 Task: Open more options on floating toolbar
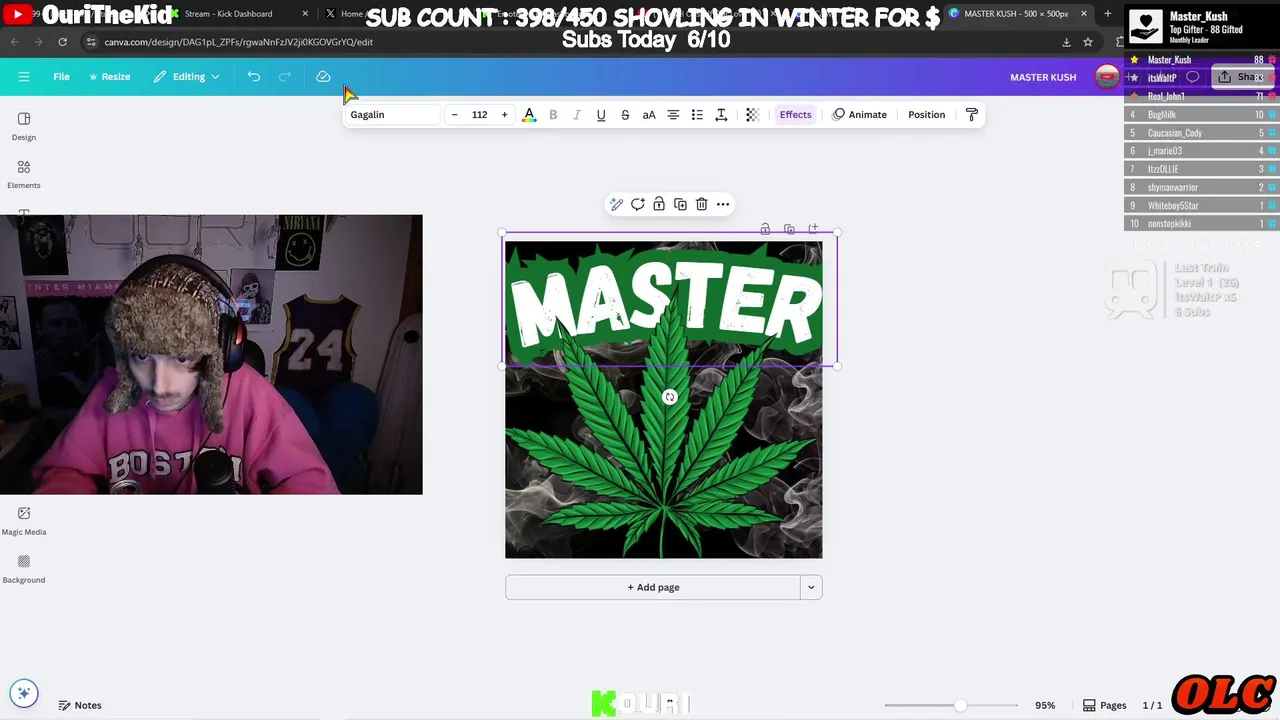pos(723,204)
